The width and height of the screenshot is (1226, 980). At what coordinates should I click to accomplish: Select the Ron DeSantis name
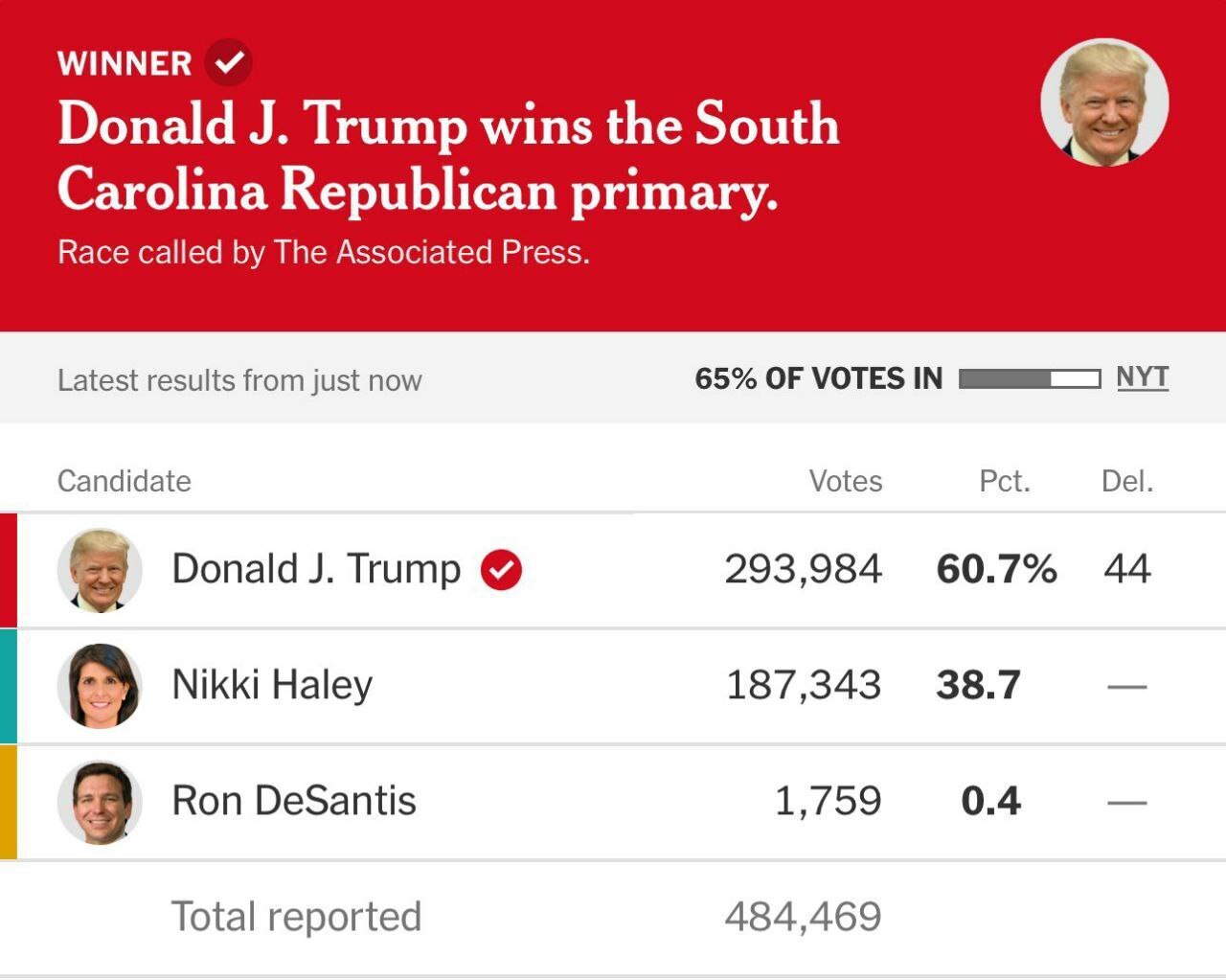[x=294, y=801]
